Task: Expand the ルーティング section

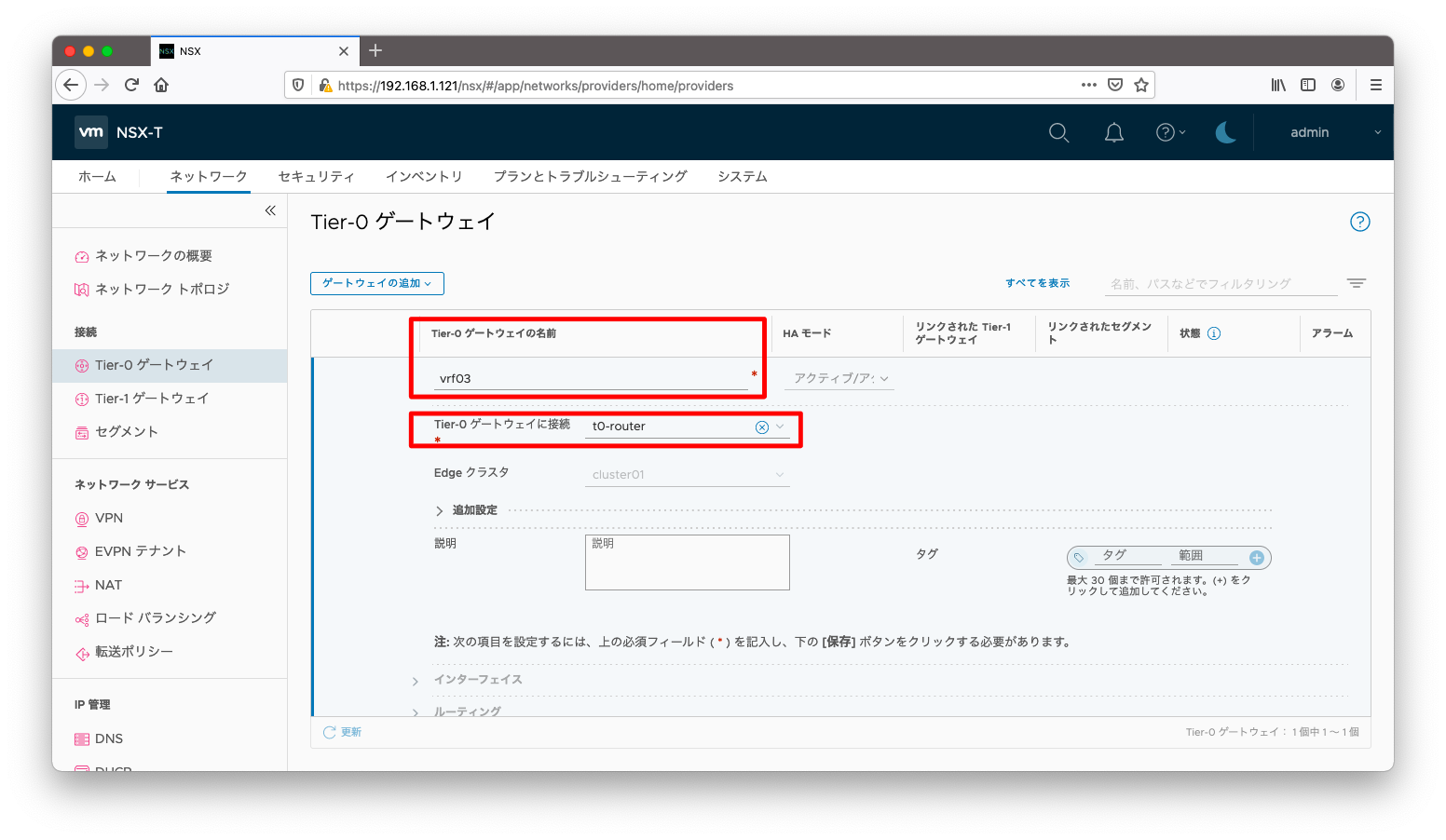Action: click(x=457, y=711)
